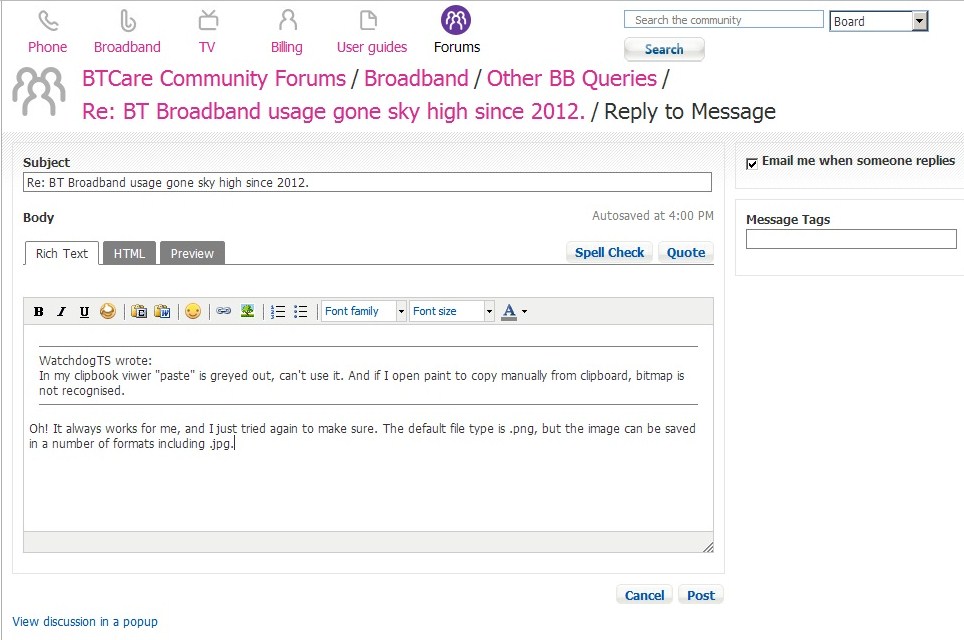Screen dimensions: 964x640
Task: Switch to the HTML tab
Action: point(129,253)
